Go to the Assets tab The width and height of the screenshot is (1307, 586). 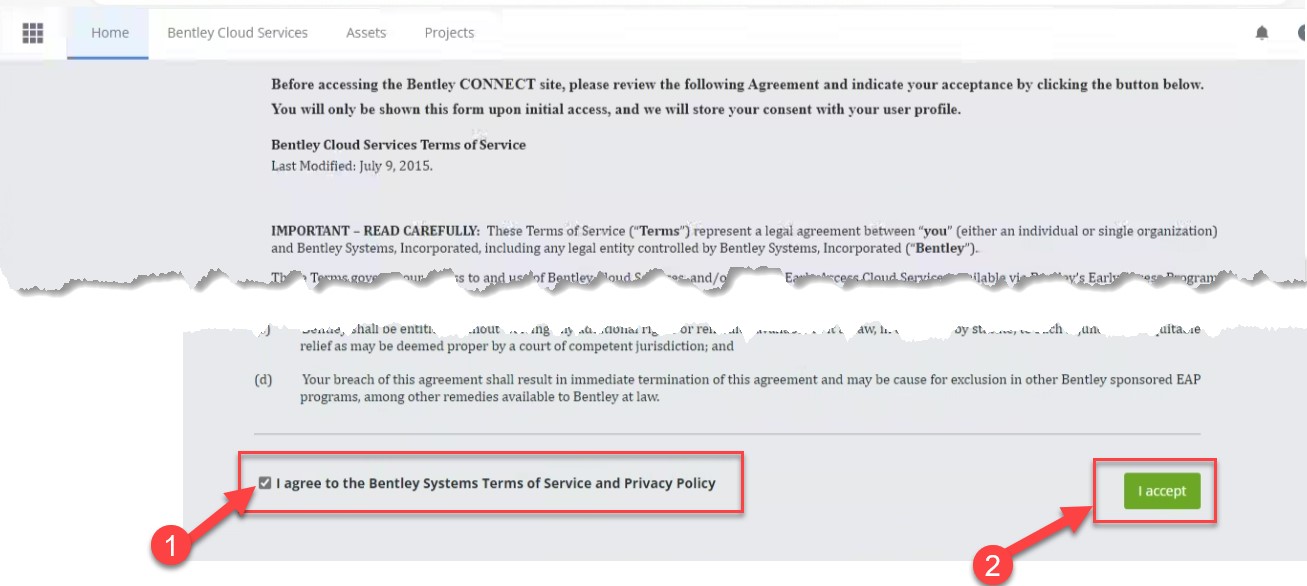(x=366, y=33)
